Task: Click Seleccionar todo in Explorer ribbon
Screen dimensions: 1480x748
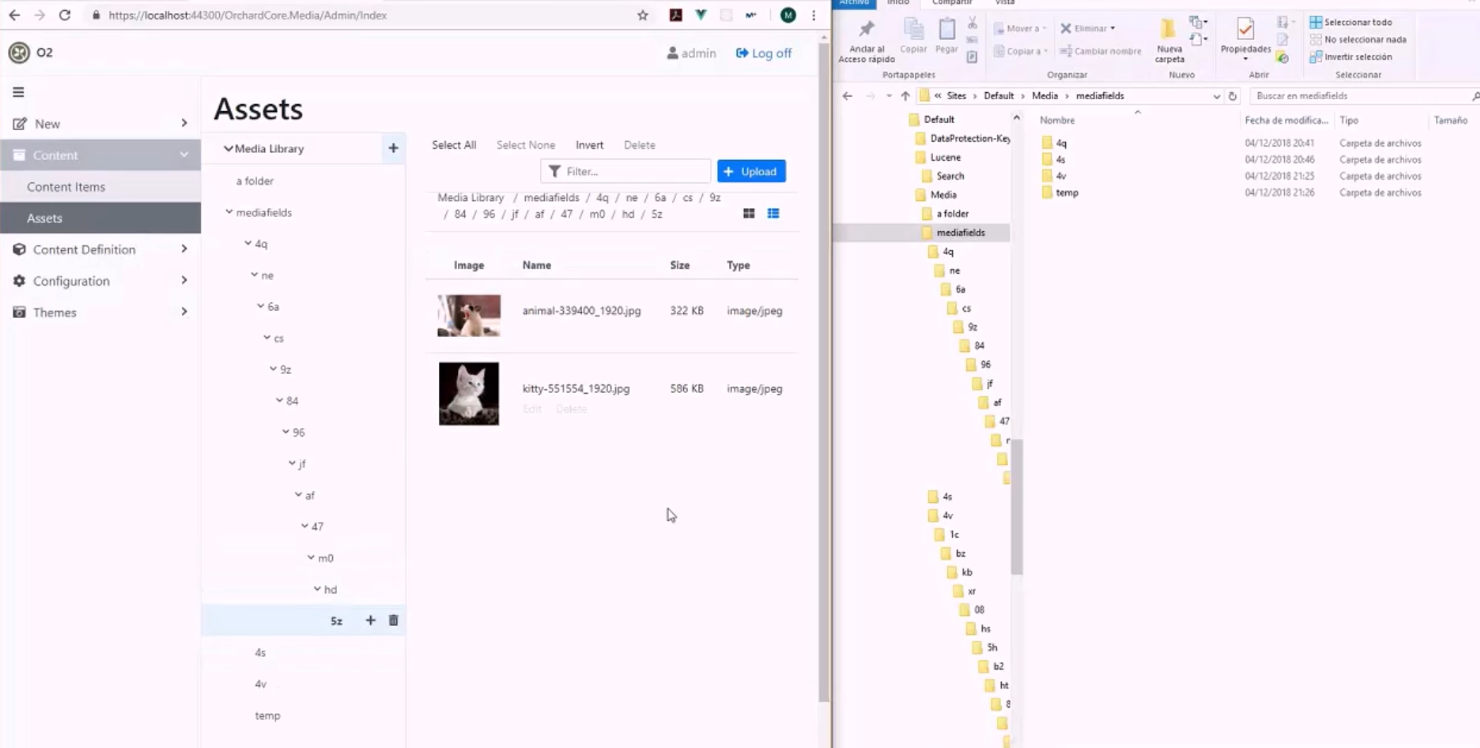Action: [x=1350, y=22]
